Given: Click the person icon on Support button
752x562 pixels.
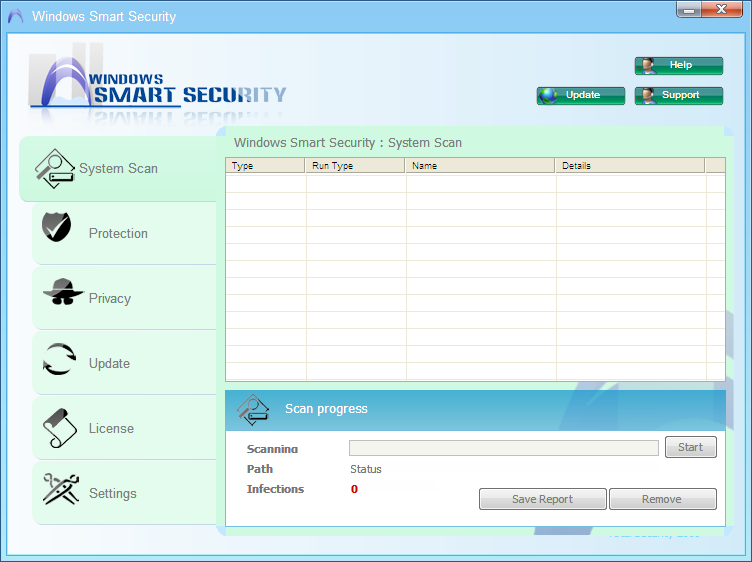Looking at the screenshot, I should tap(648, 96).
